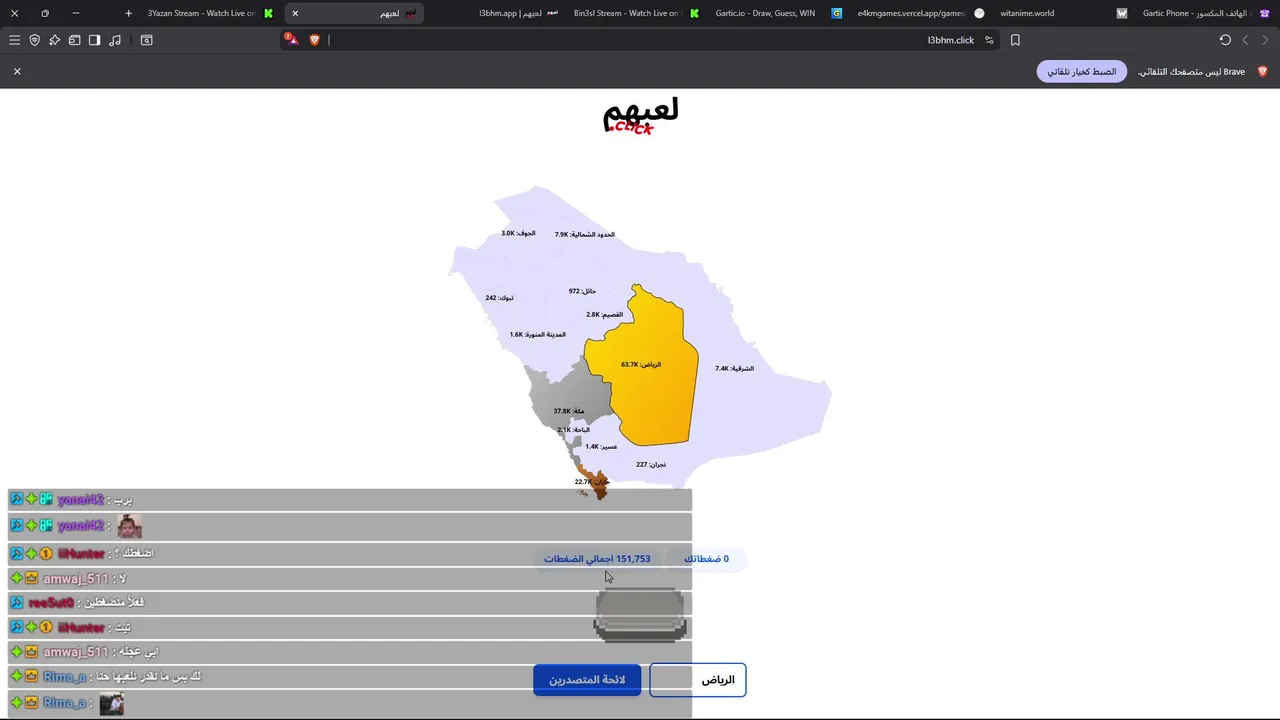Switch to the Gartic.io tab
The height and width of the screenshot is (720, 1280).
click(778, 13)
